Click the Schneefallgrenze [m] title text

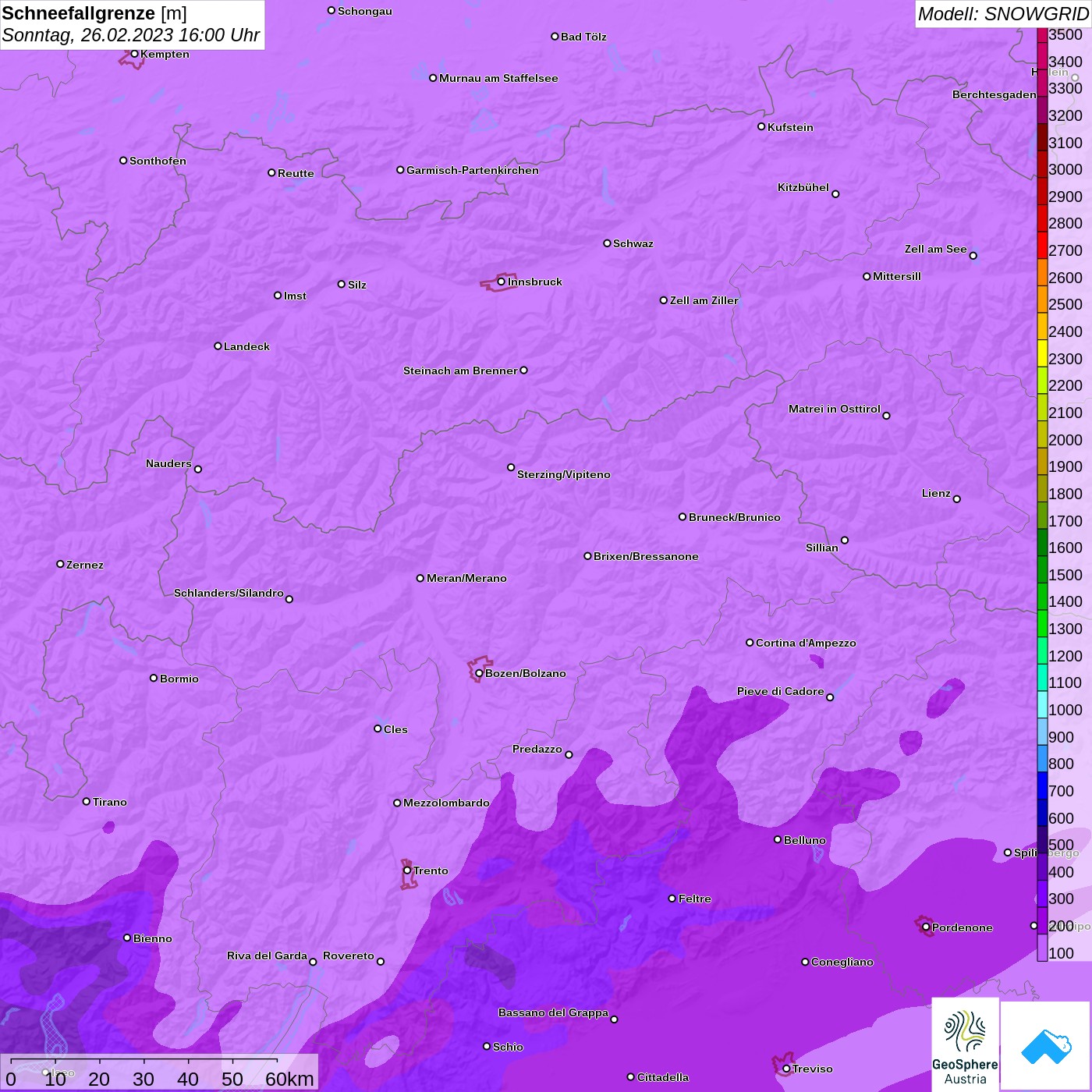coord(94,13)
